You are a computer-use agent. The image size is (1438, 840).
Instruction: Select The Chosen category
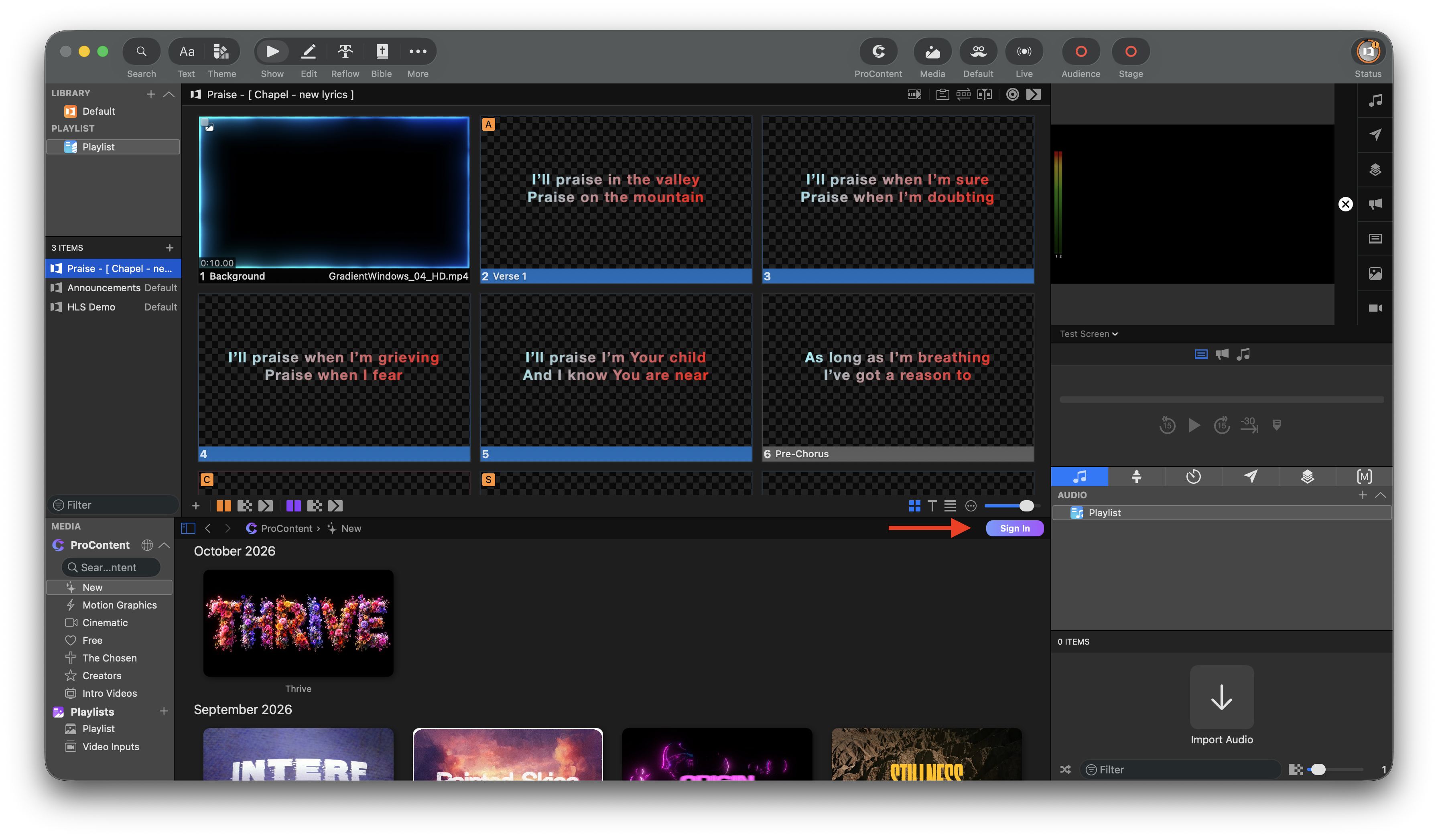110,658
